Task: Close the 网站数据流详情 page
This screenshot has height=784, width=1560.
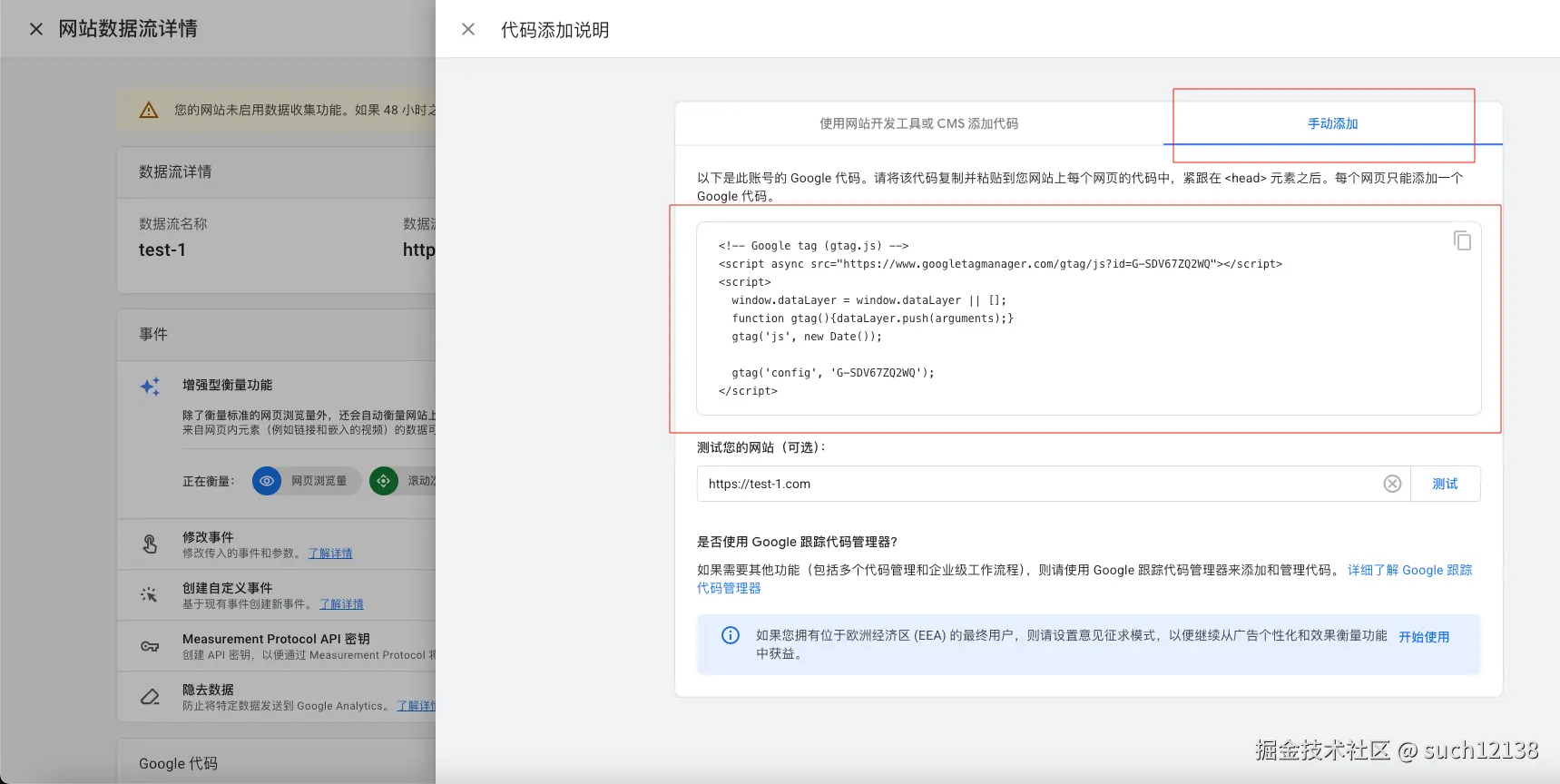Action: 36,29
